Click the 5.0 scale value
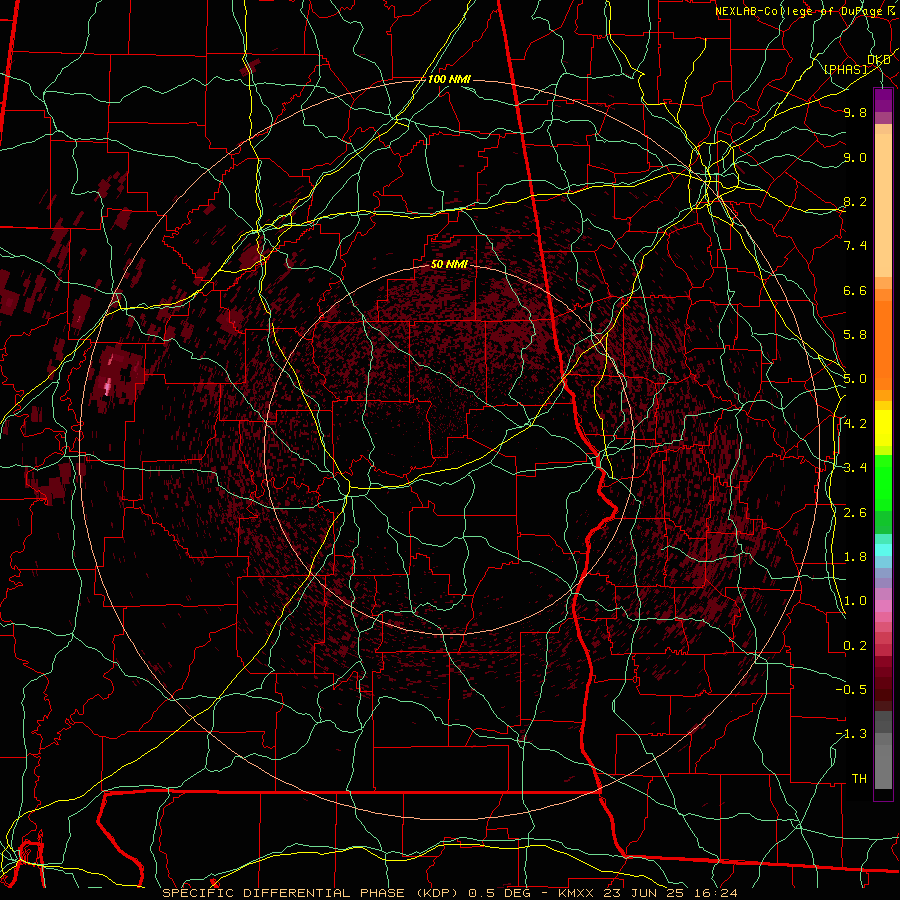The height and width of the screenshot is (900, 900). [x=855, y=379]
